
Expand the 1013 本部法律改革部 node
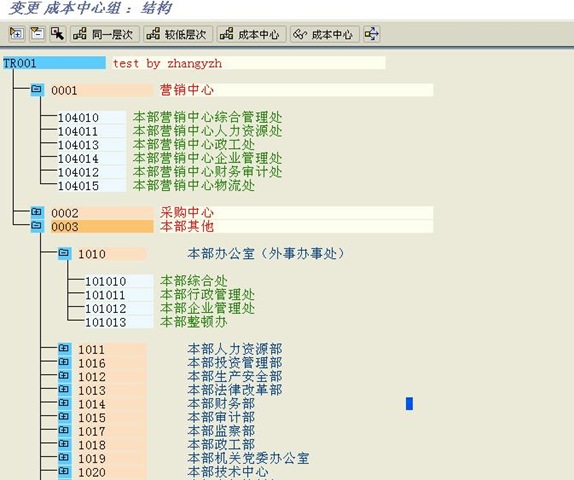point(64,389)
